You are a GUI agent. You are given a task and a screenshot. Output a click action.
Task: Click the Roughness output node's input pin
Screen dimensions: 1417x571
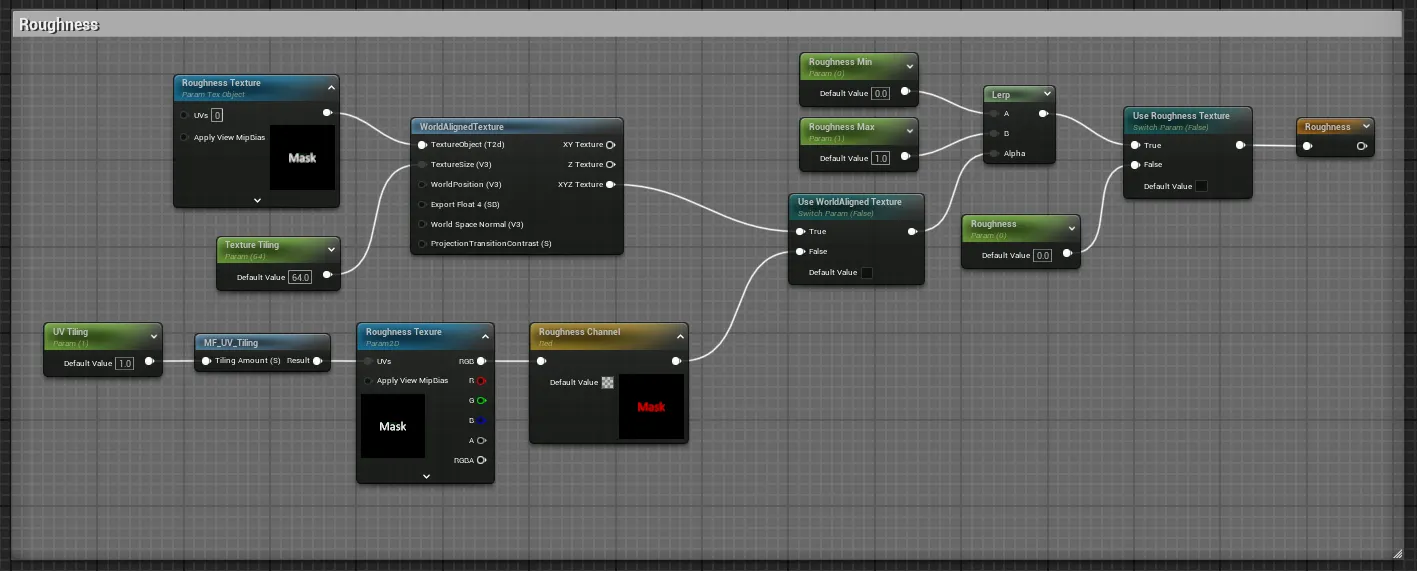(x=1307, y=146)
